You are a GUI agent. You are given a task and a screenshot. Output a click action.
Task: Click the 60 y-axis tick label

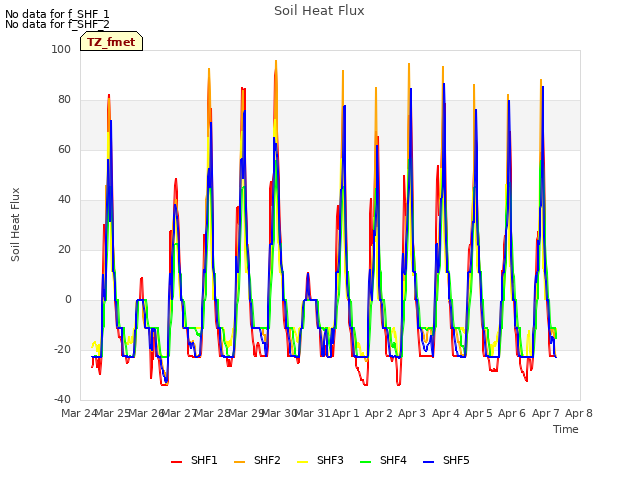click(64, 149)
